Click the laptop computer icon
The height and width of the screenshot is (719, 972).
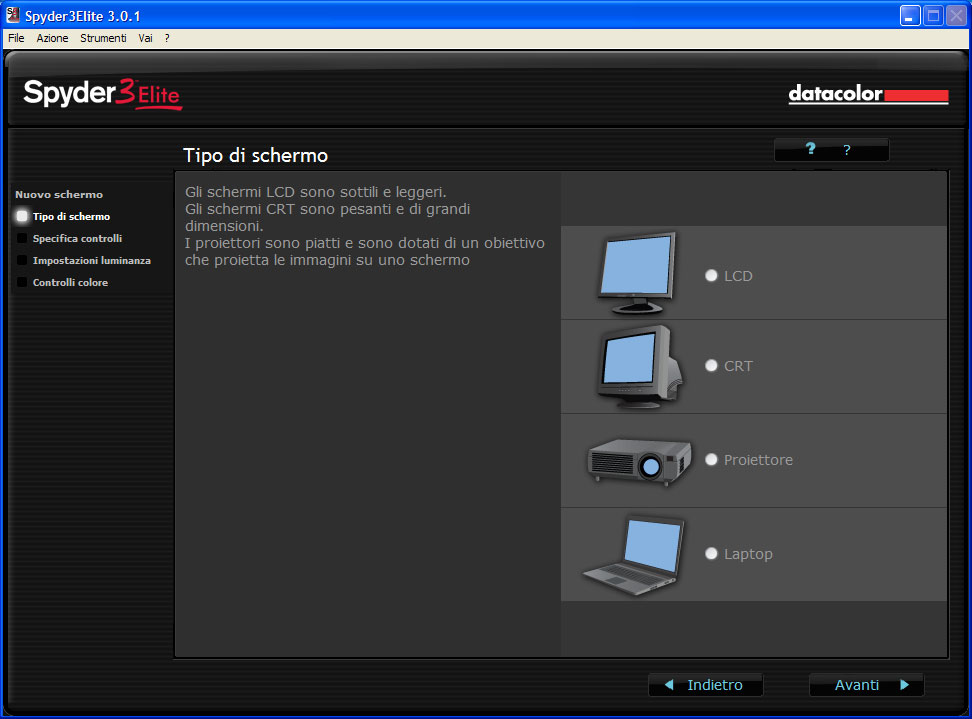pyautogui.click(x=634, y=556)
